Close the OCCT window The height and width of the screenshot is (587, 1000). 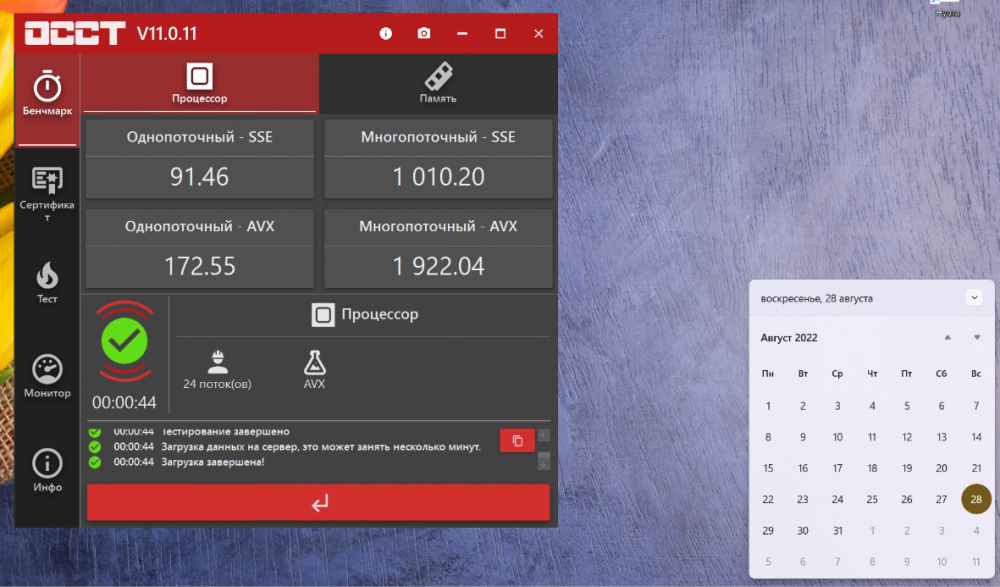[x=539, y=33]
